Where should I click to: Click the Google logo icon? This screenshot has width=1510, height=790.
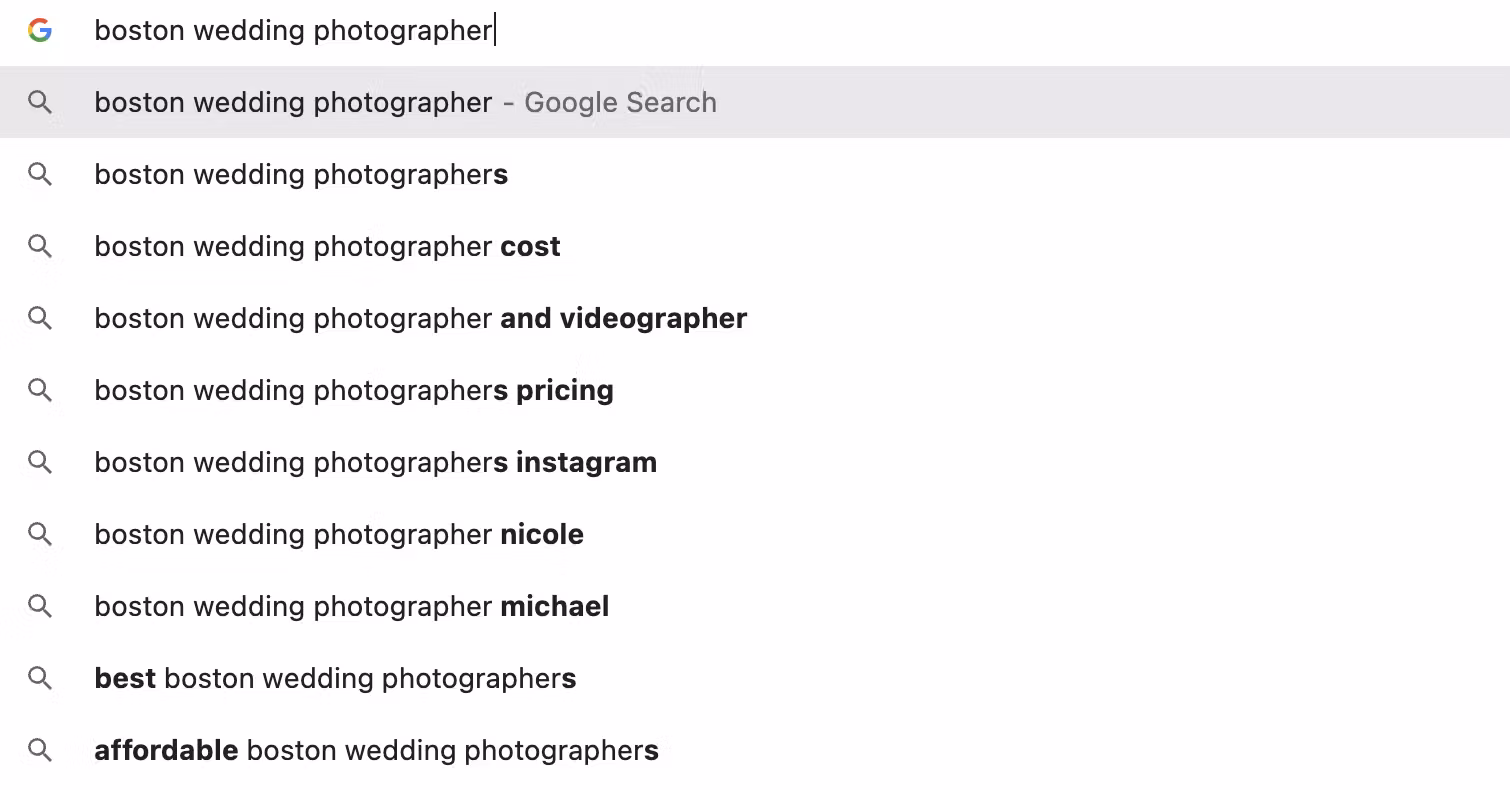tap(40, 30)
